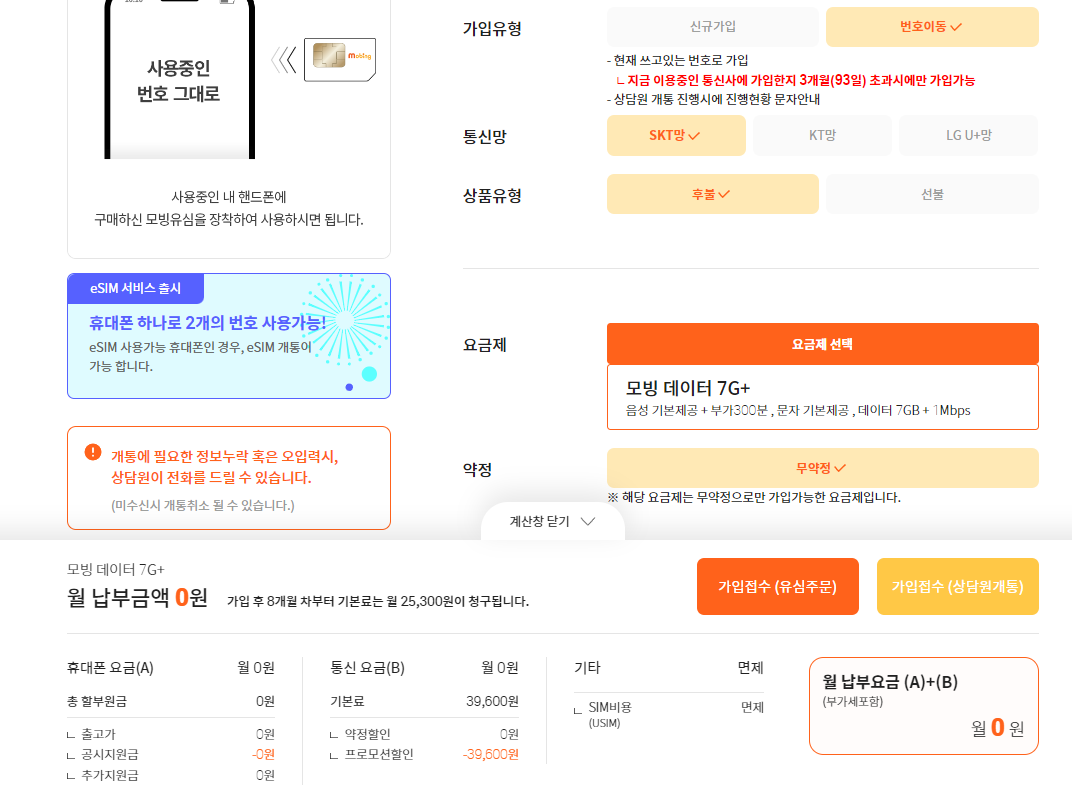This screenshot has height=800, width=1072.
Task: Click the checkmark on 무약정 button
Action: (840, 468)
